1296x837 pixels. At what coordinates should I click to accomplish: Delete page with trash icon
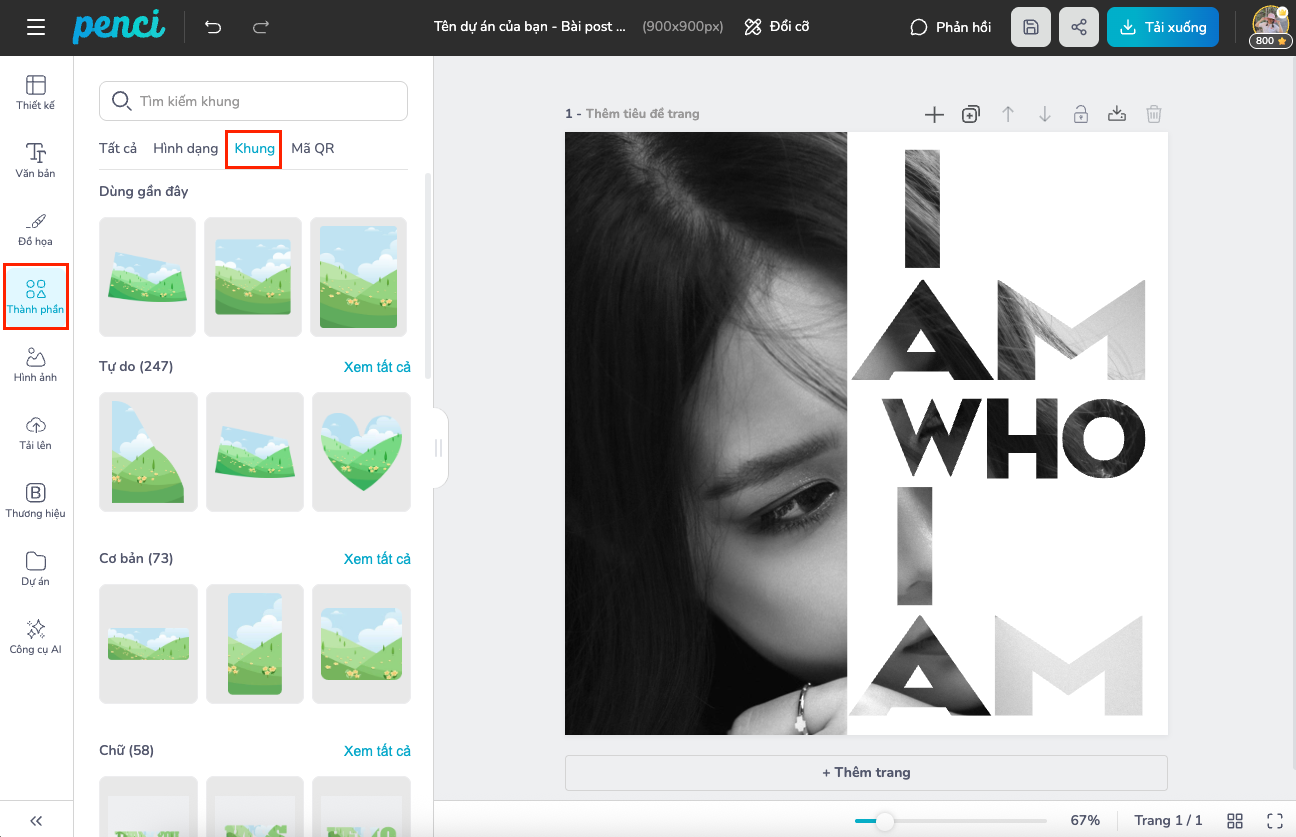(1153, 115)
